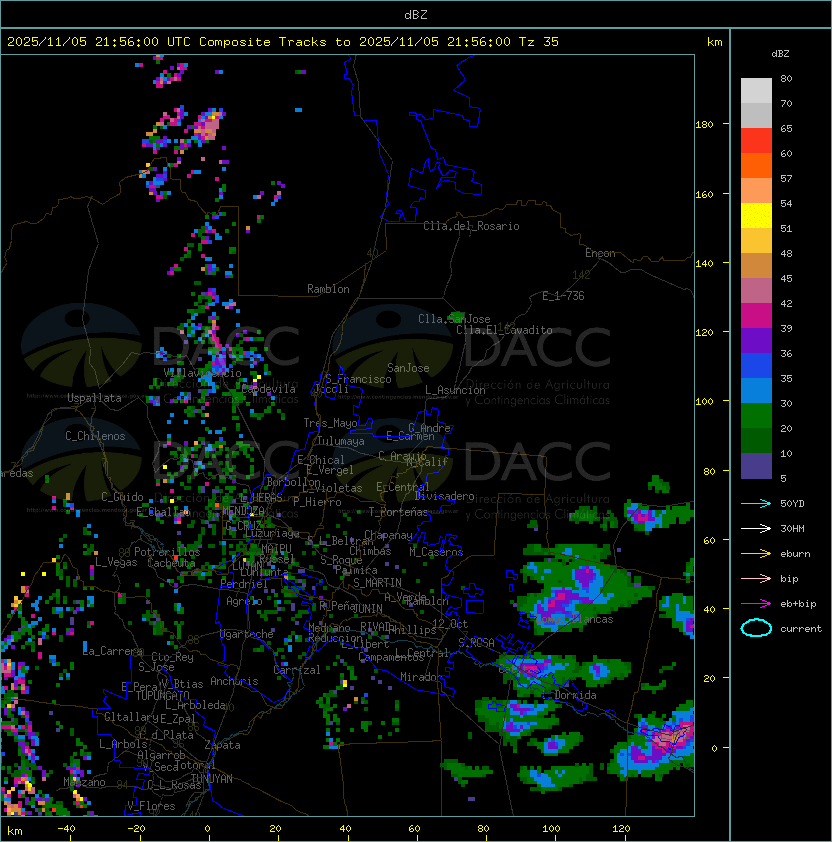Image resolution: width=832 pixels, height=842 pixels.
Task: Click the '30HM' legend label
Action: pyautogui.click(x=792, y=529)
